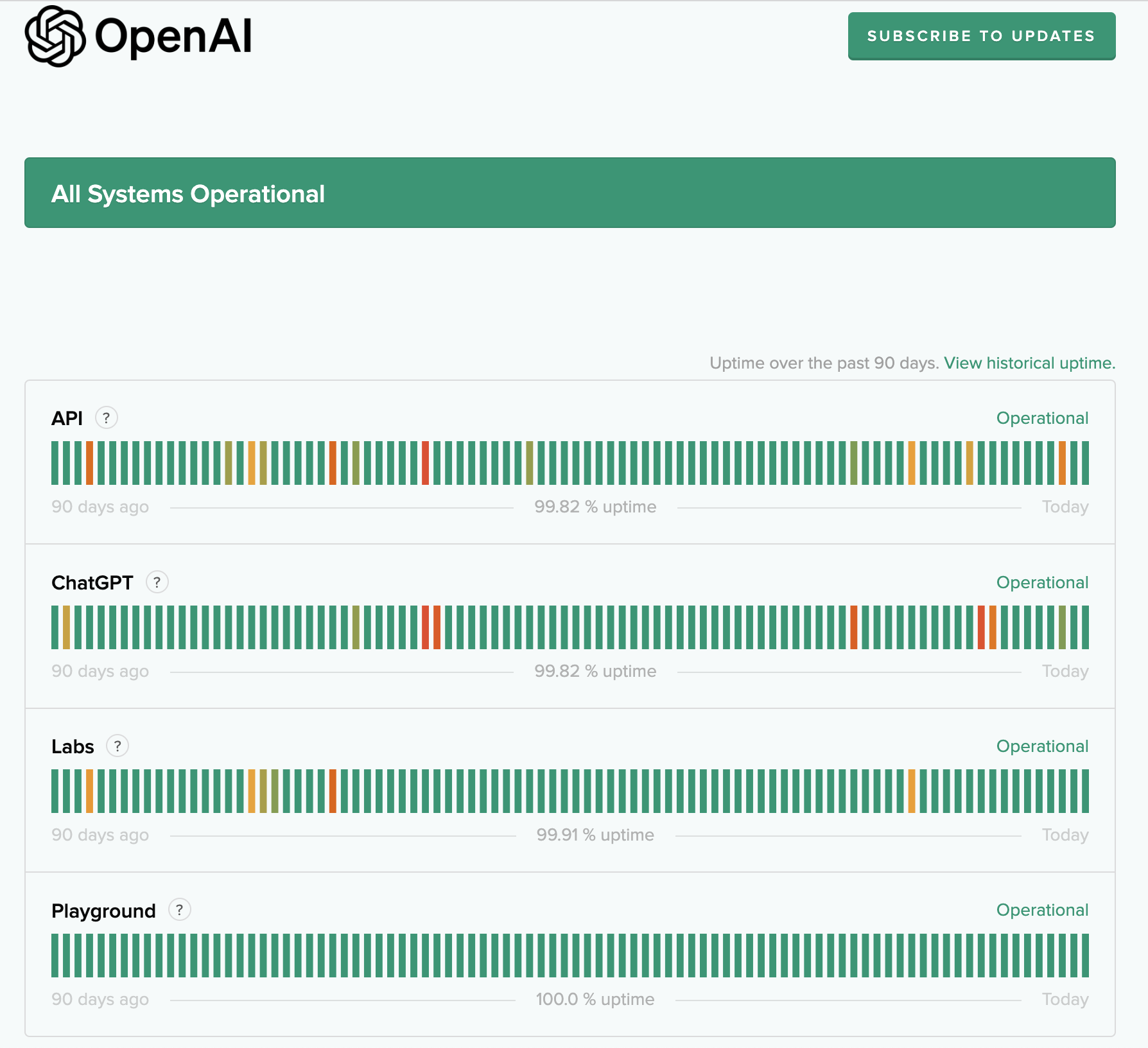Click the rightmost (Today) bar in the API uptime chart
Screen dimensions: 1148x1048
click(1085, 463)
